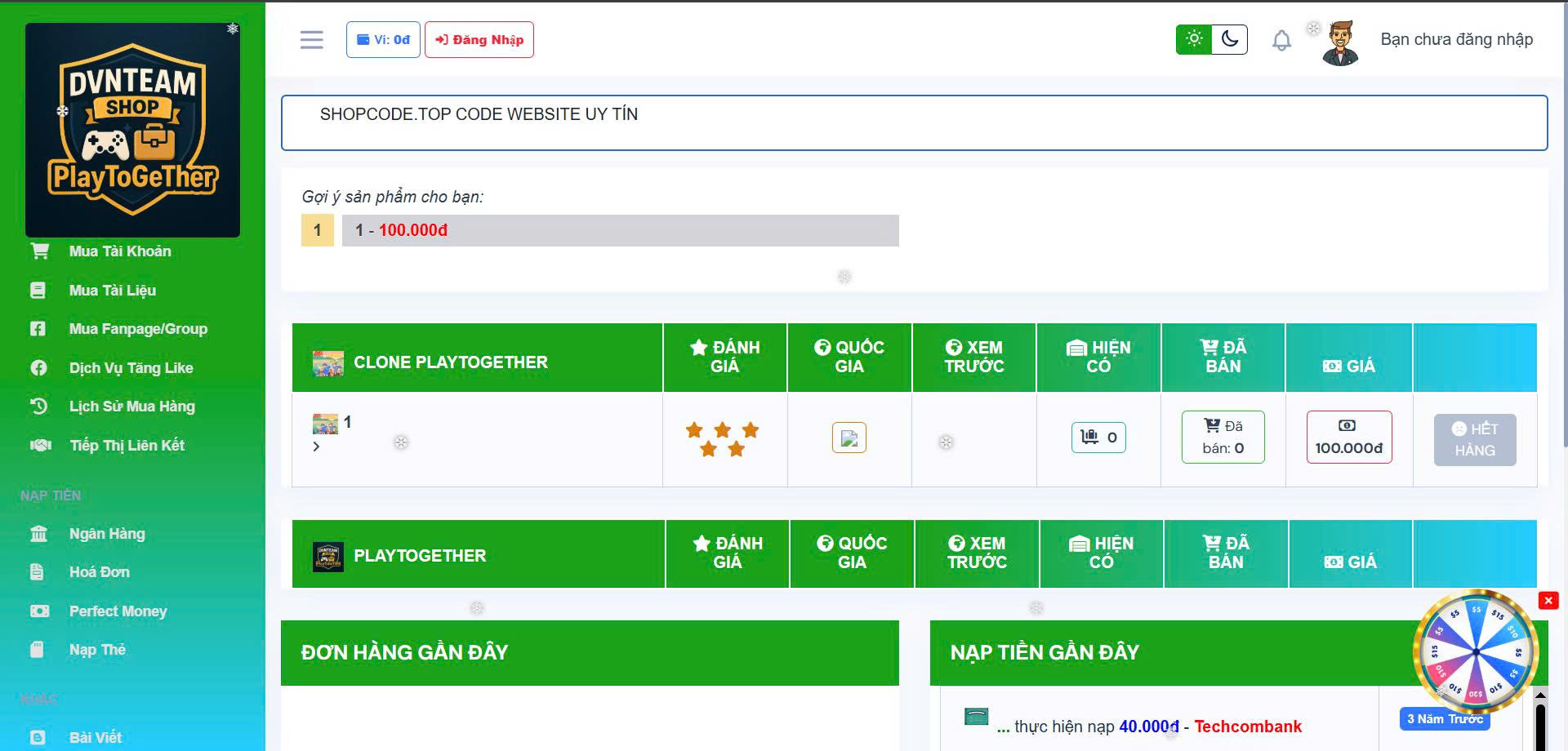Screen dimensions: 1568x751
Task: Open the lucky spin wheel
Action: point(1476,651)
